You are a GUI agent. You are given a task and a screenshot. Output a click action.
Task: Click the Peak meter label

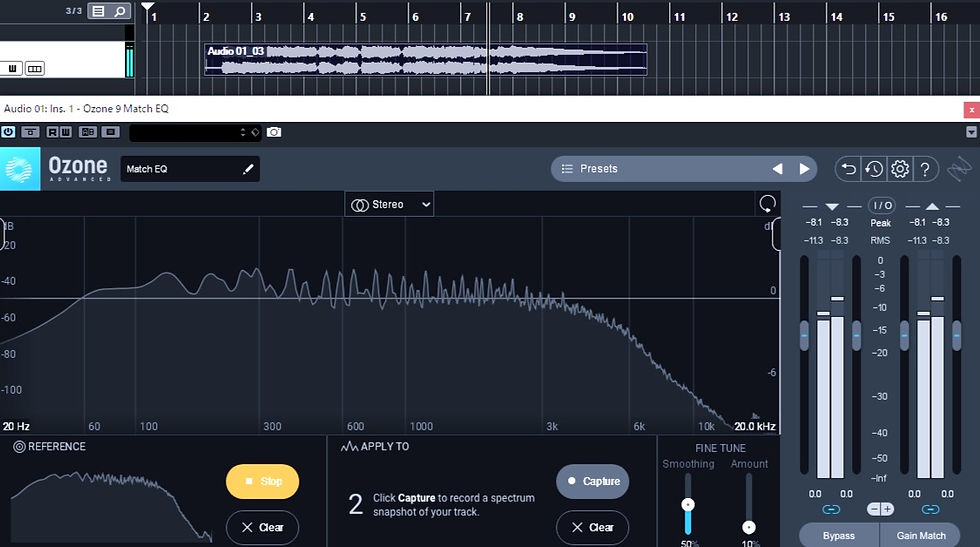[881, 223]
